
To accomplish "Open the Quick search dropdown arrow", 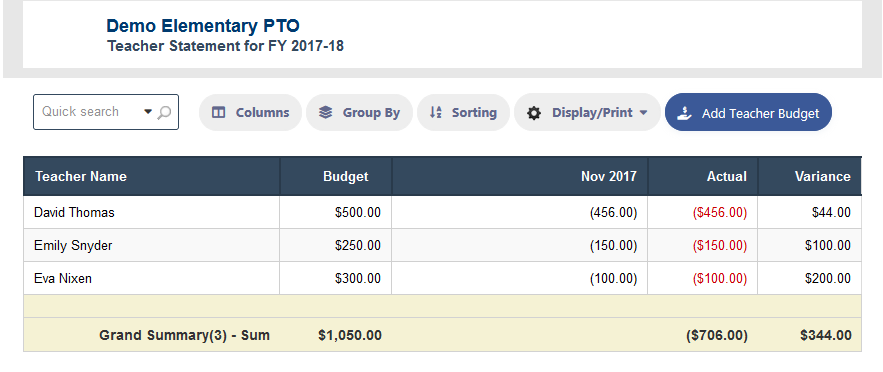I will pos(148,112).
